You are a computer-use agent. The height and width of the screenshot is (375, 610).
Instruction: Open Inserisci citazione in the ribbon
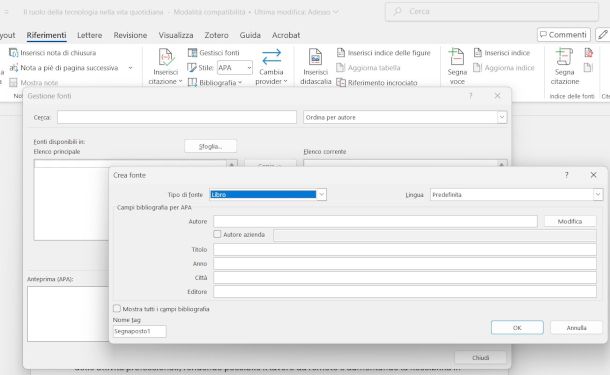click(165, 67)
